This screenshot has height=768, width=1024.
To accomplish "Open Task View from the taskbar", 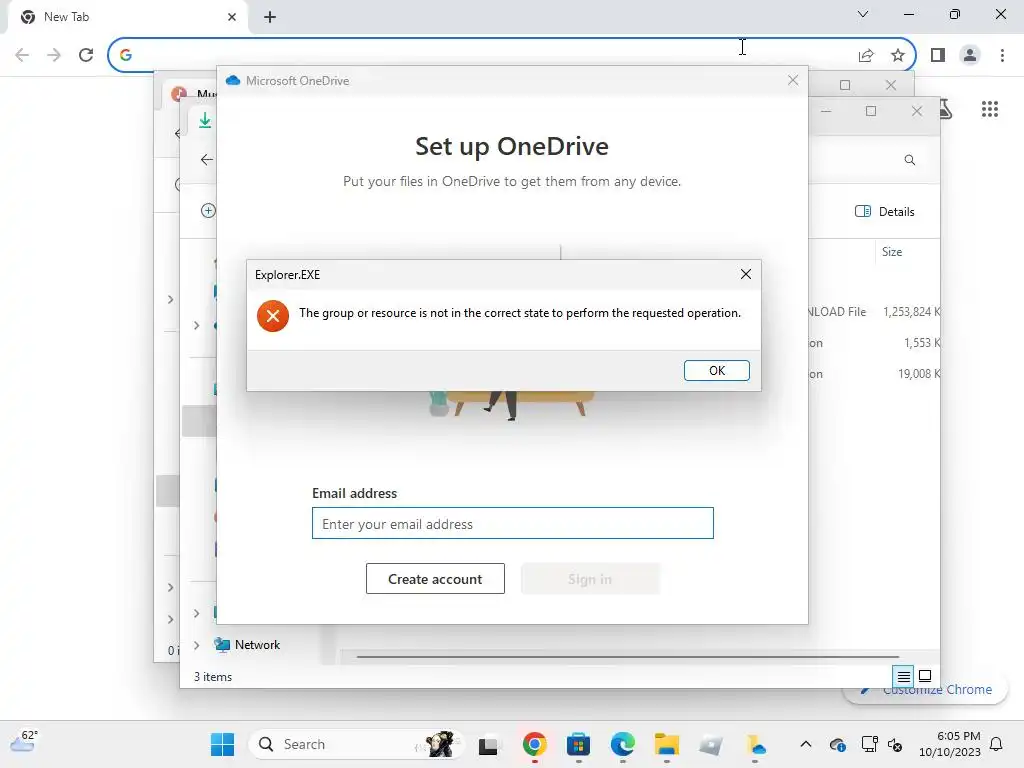I will (x=488, y=744).
